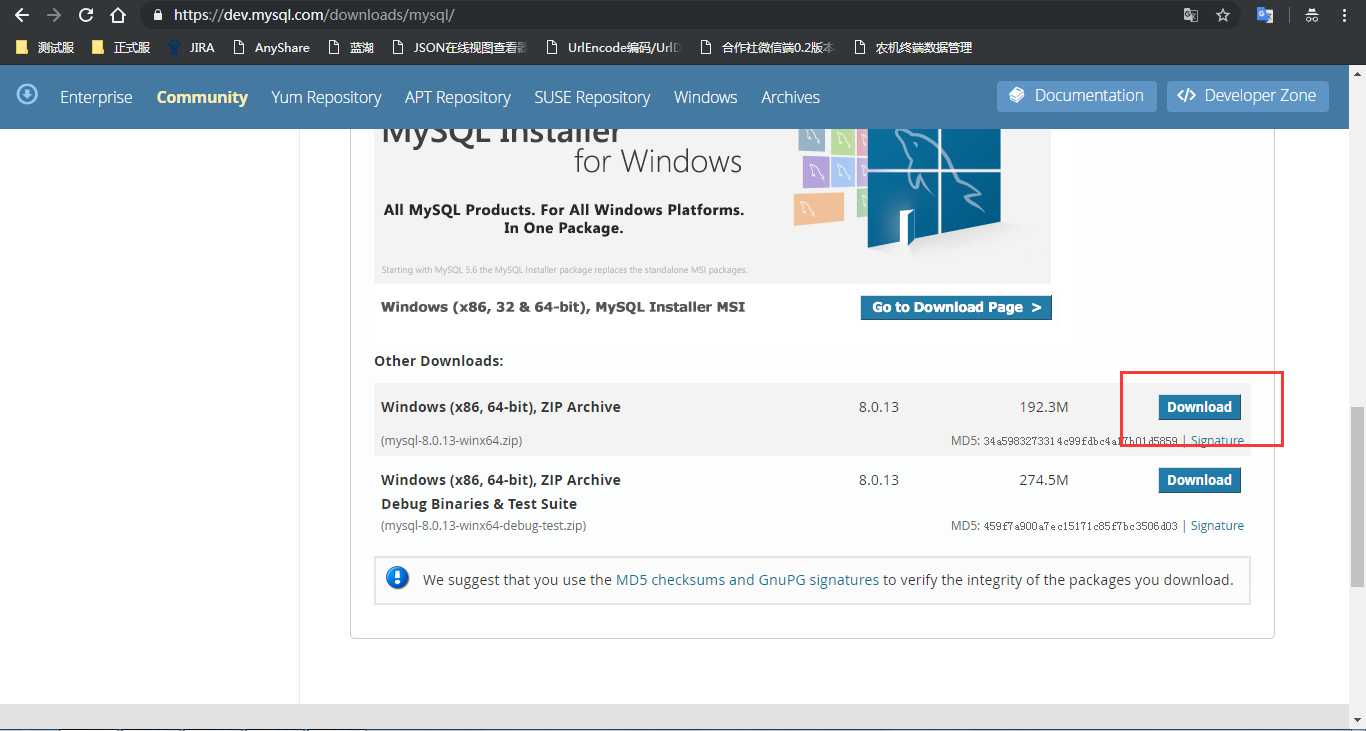The image size is (1366, 731).
Task: Open the browser home page icon
Action: [x=118, y=15]
